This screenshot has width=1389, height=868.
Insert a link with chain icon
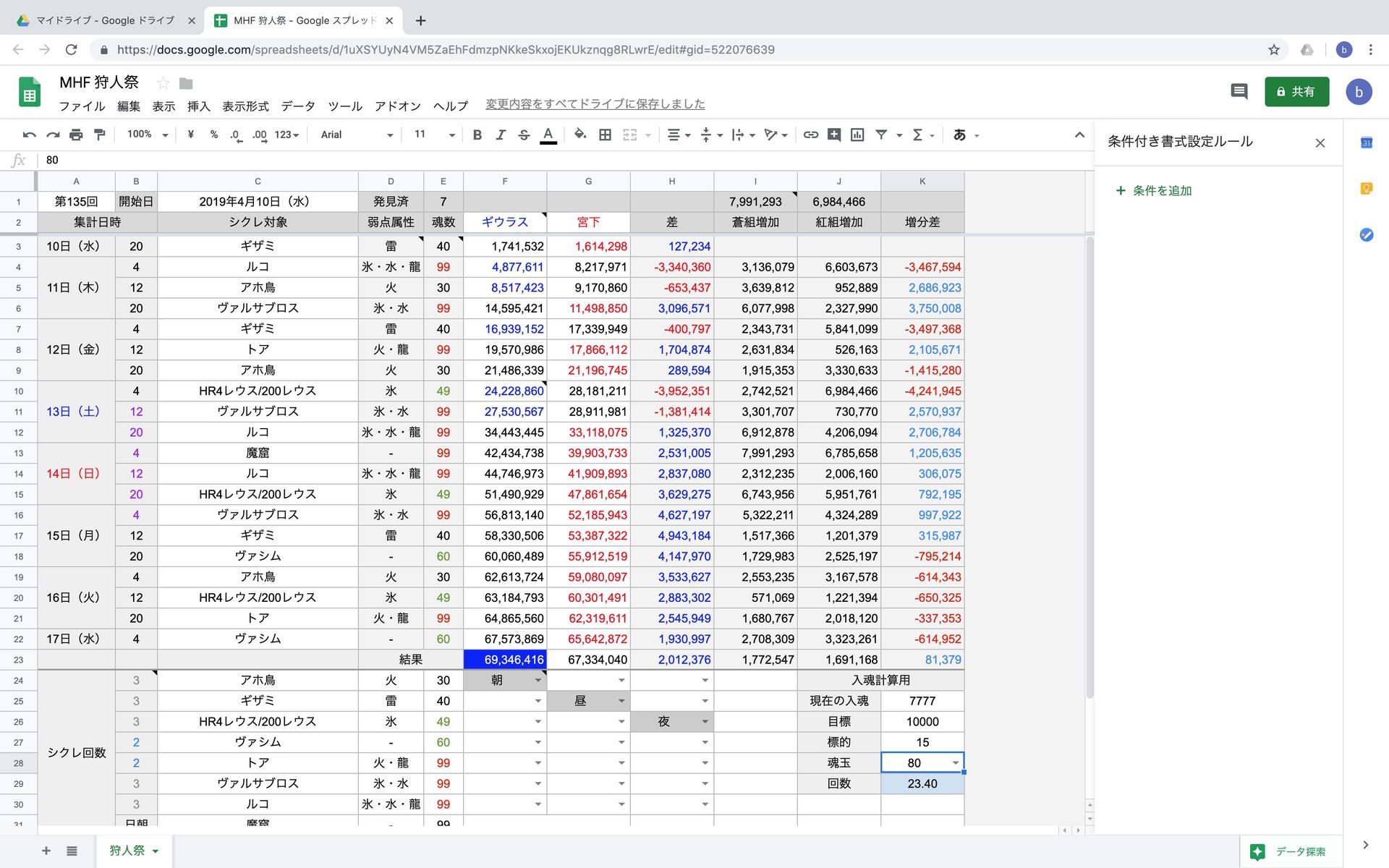pos(811,135)
